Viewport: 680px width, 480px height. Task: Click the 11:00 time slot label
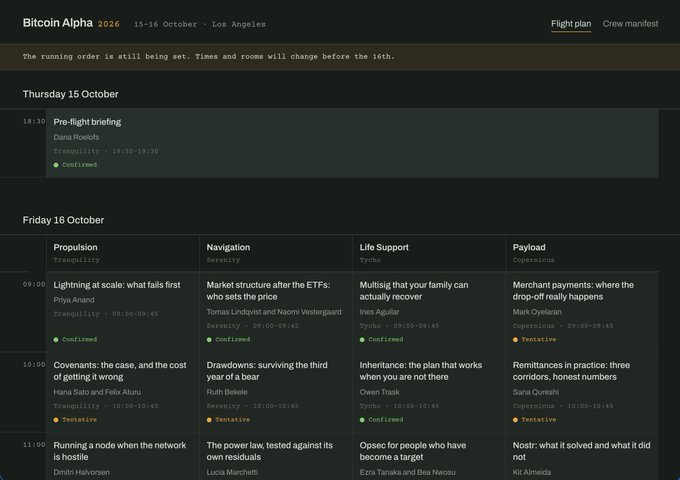[x=34, y=445]
